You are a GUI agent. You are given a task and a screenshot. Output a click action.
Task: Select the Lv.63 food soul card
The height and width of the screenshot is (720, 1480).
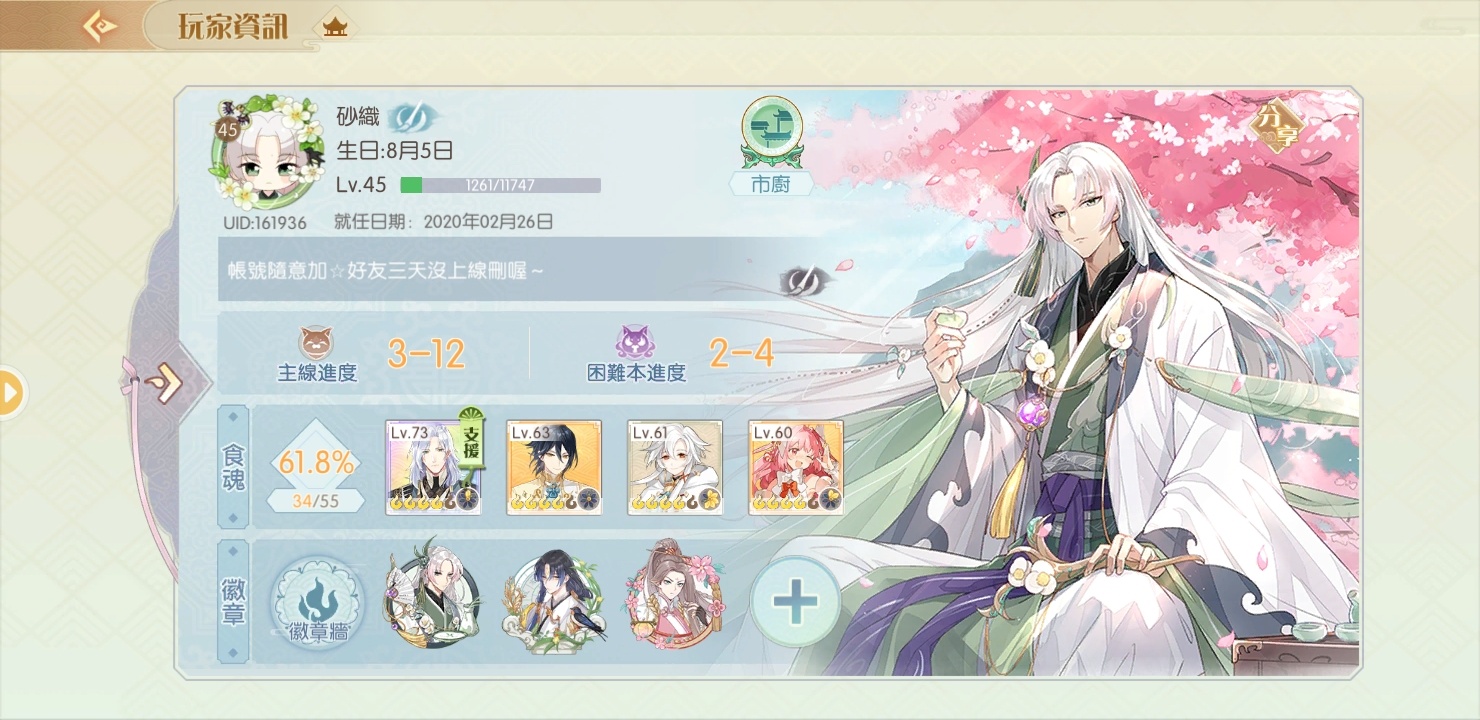554,468
